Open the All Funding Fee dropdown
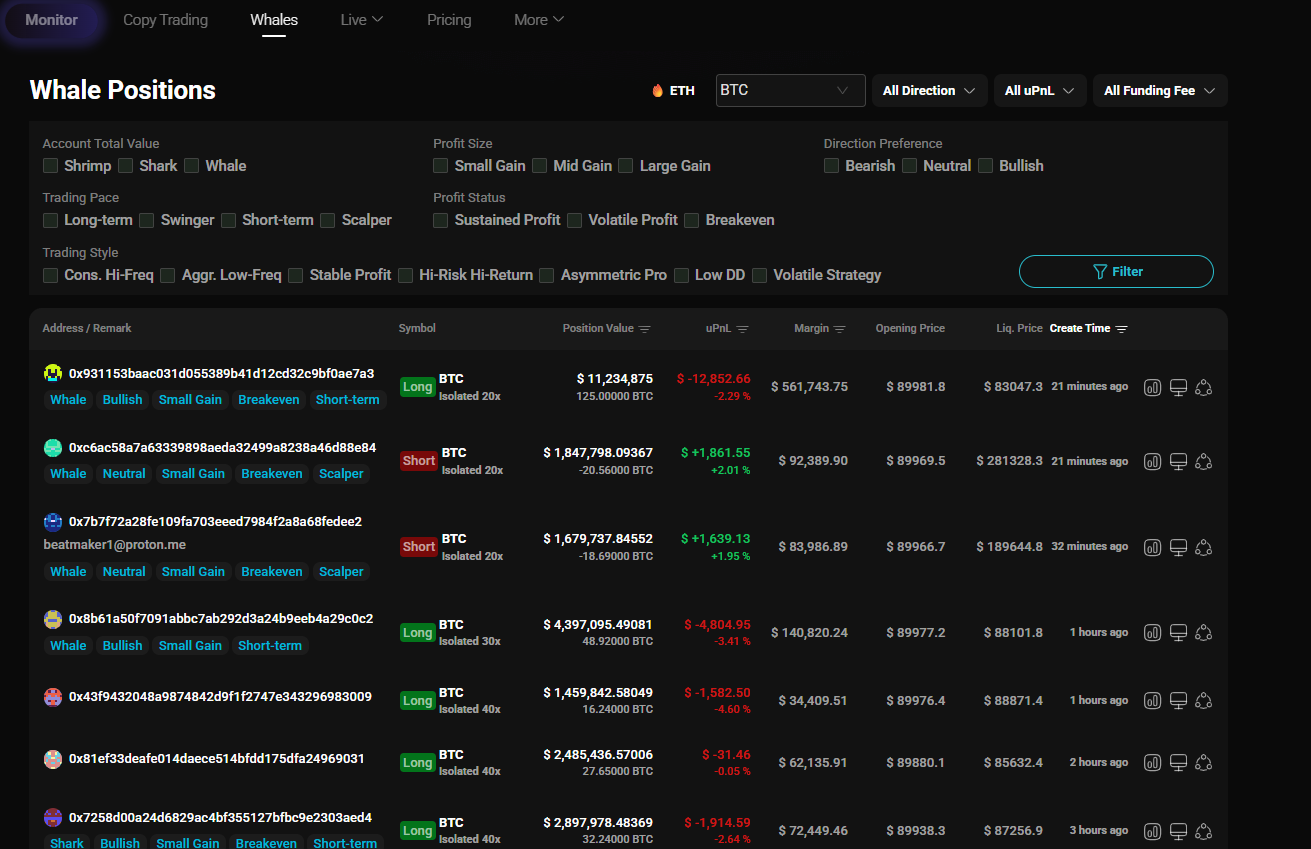Viewport: 1311px width, 849px height. pyautogui.click(x=1159, y=91)
